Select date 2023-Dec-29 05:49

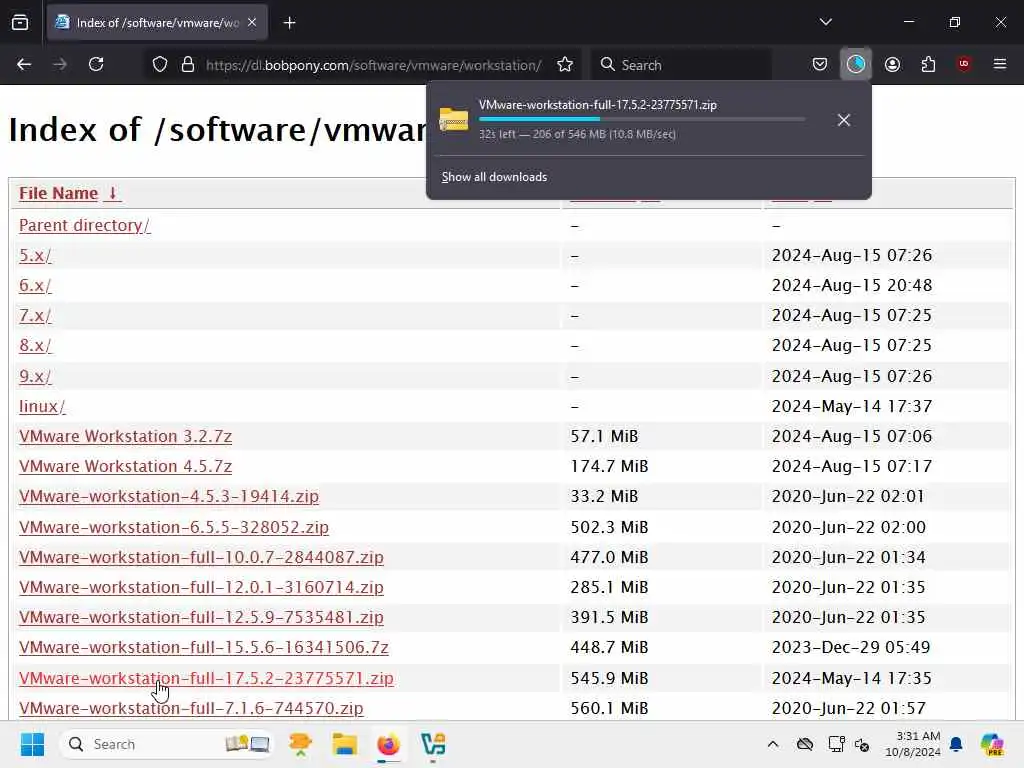click(851, 647)
